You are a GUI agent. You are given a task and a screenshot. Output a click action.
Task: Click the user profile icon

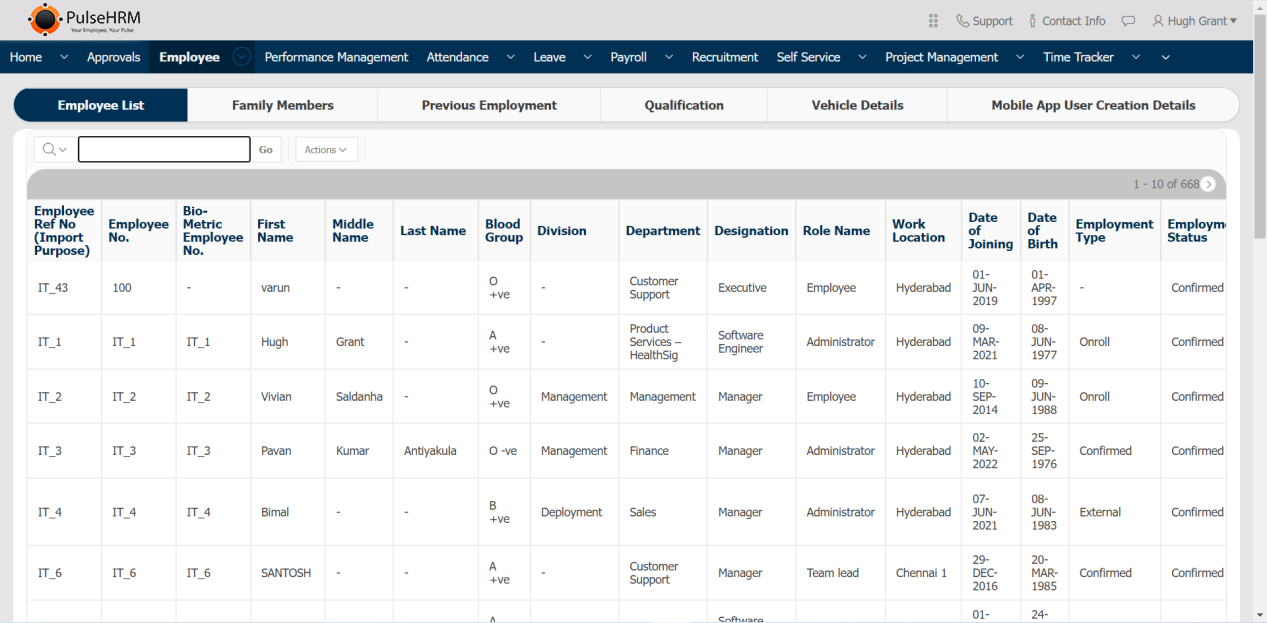pyautogui.click(x=1158, y=21)
